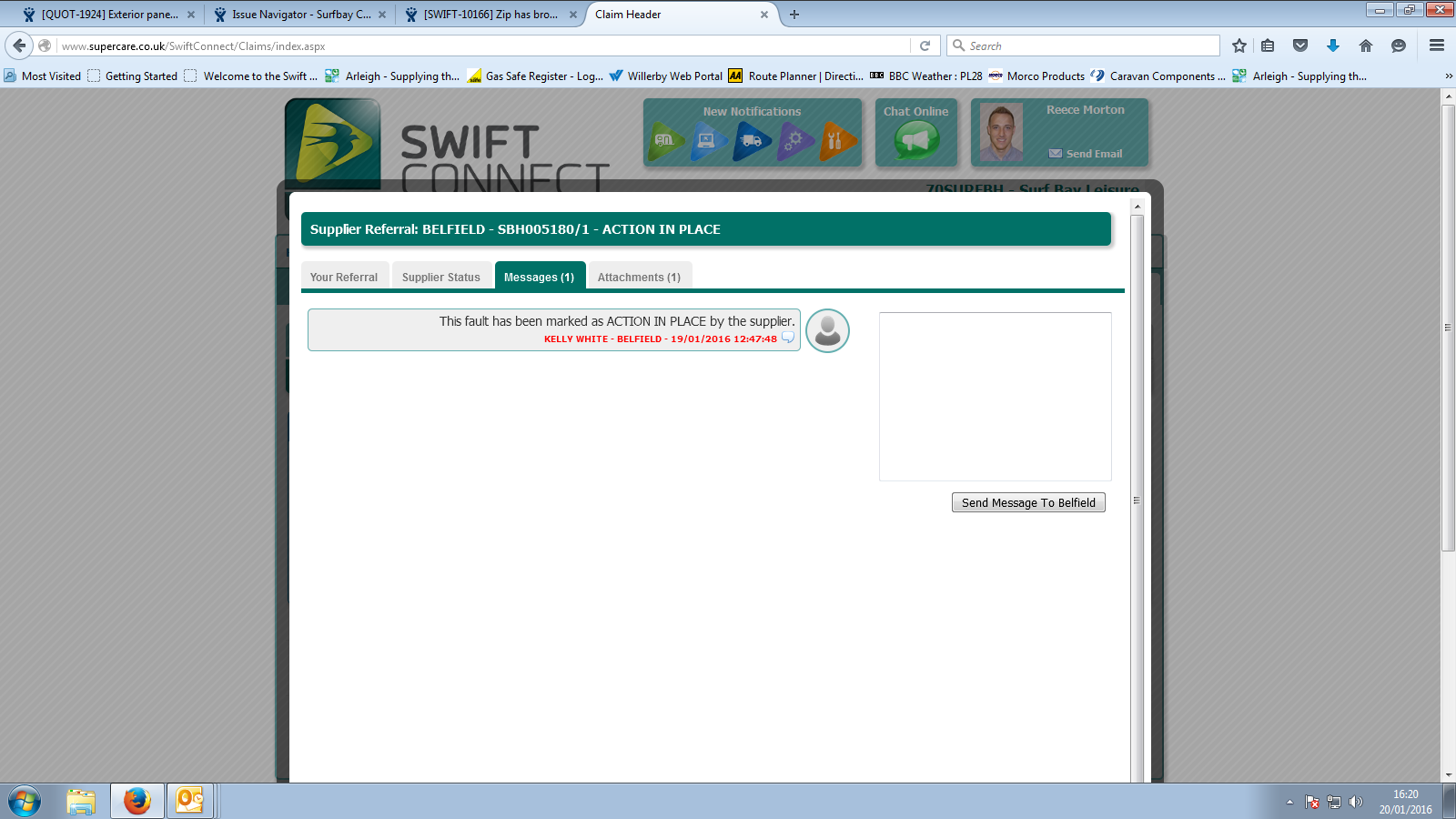
Task: Click the Swift Connect swallow logo
Action: pos(333,142)
